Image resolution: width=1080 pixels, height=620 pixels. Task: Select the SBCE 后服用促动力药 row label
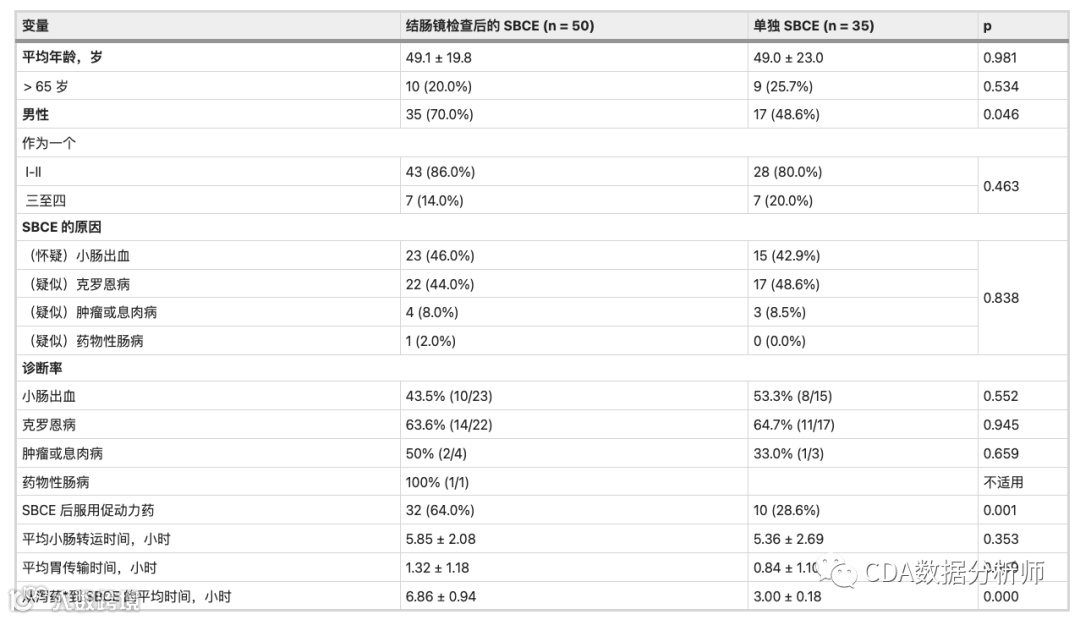[88, 510]
